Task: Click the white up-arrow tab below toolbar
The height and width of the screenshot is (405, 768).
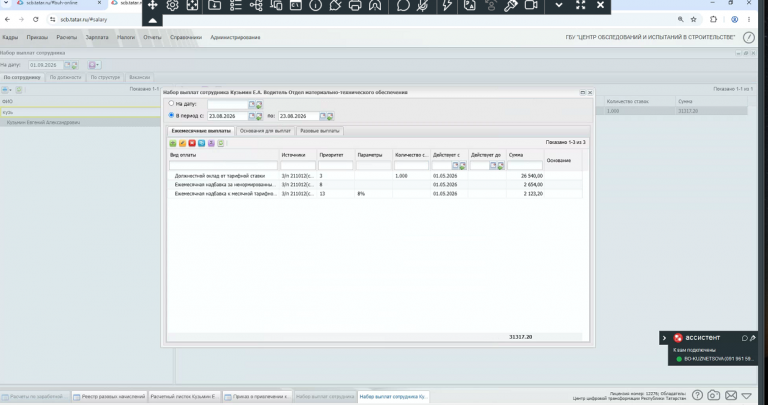Action: pyautogui.click(x=152, y=21)
